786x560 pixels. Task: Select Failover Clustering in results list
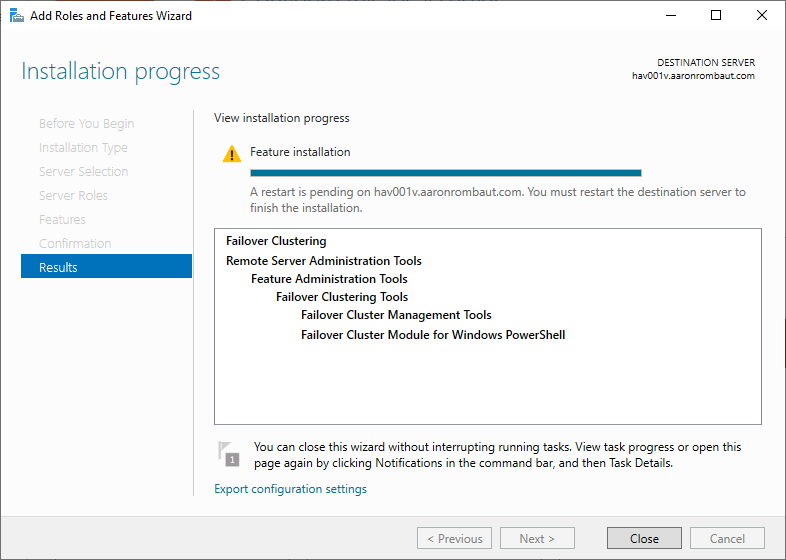276,241
